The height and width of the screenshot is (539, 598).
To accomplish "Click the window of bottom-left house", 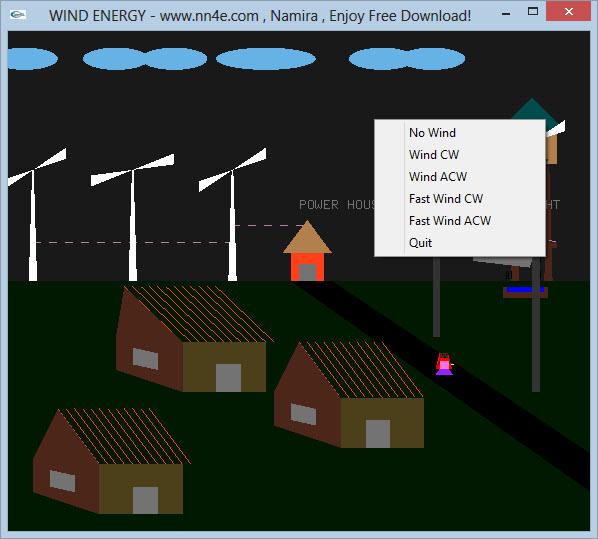I will [63, 481].
